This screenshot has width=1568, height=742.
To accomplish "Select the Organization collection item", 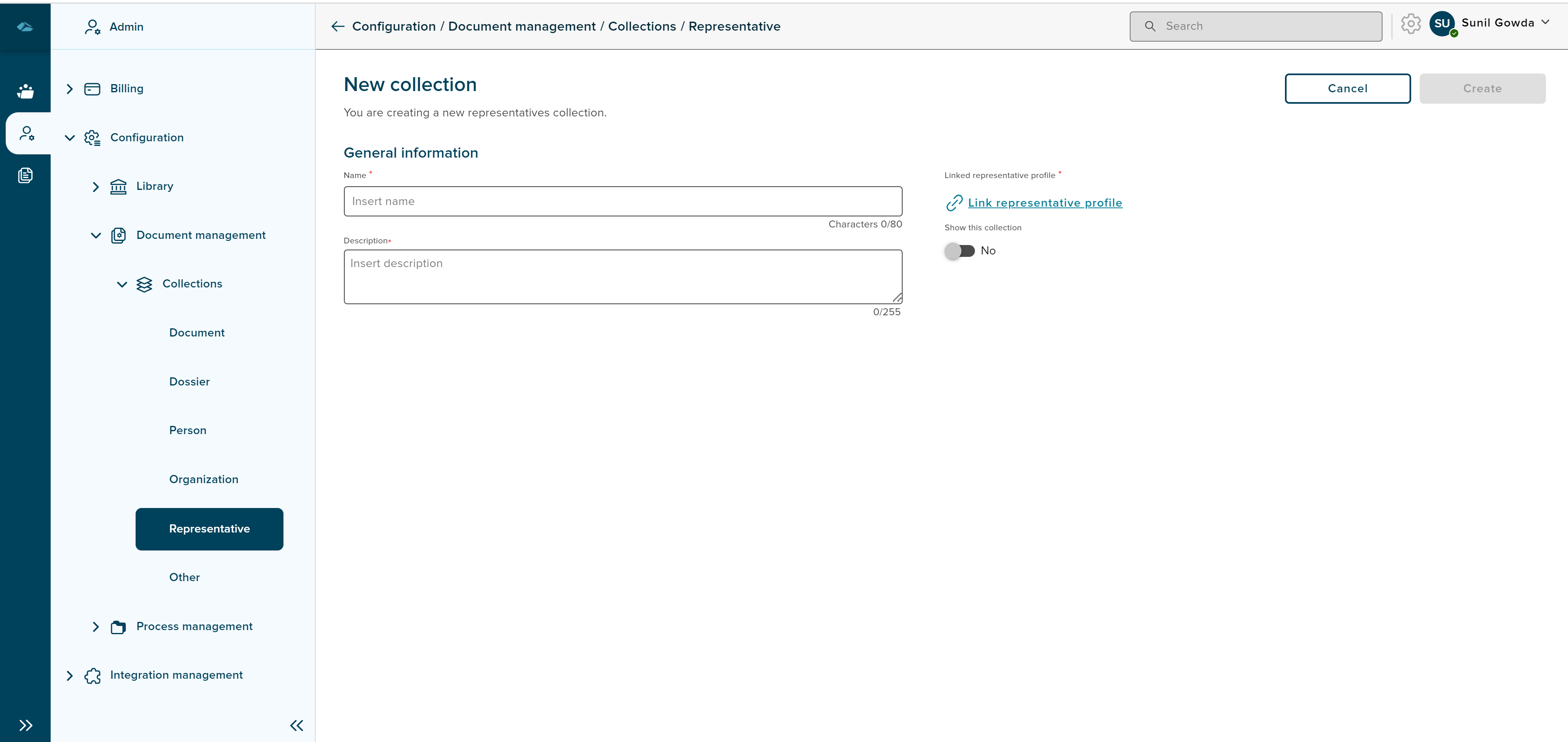I will (x=204, y=479).
